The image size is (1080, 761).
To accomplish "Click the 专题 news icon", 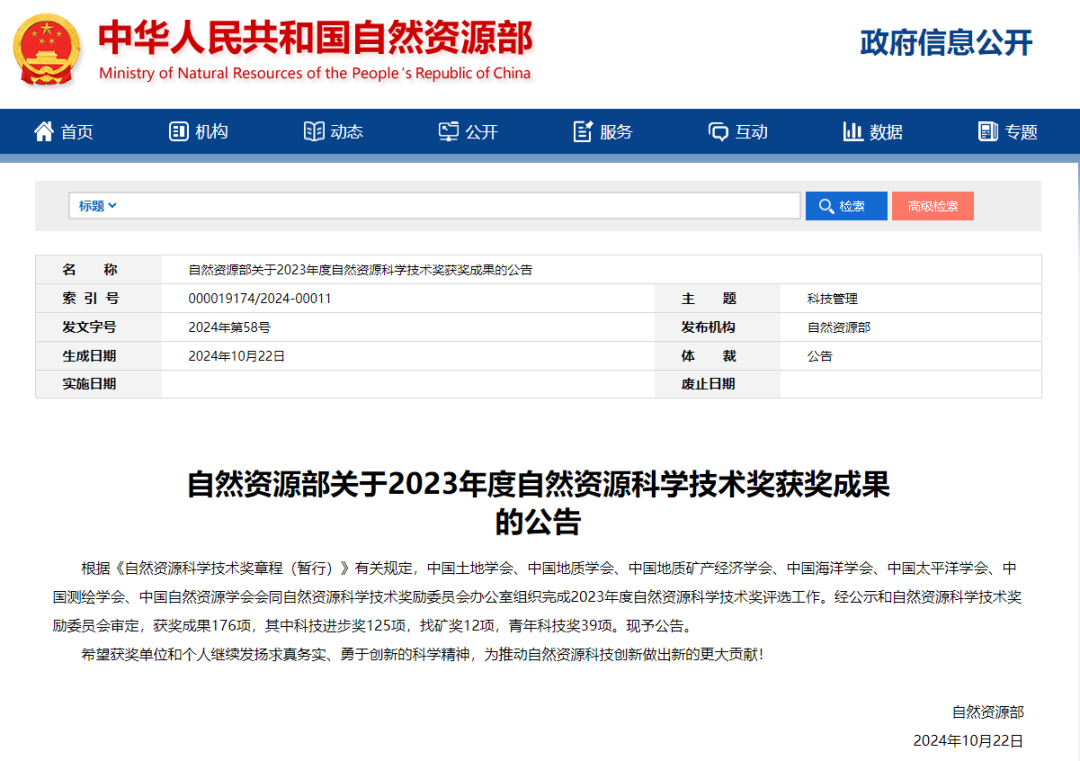I will click(x=988, y=131).
